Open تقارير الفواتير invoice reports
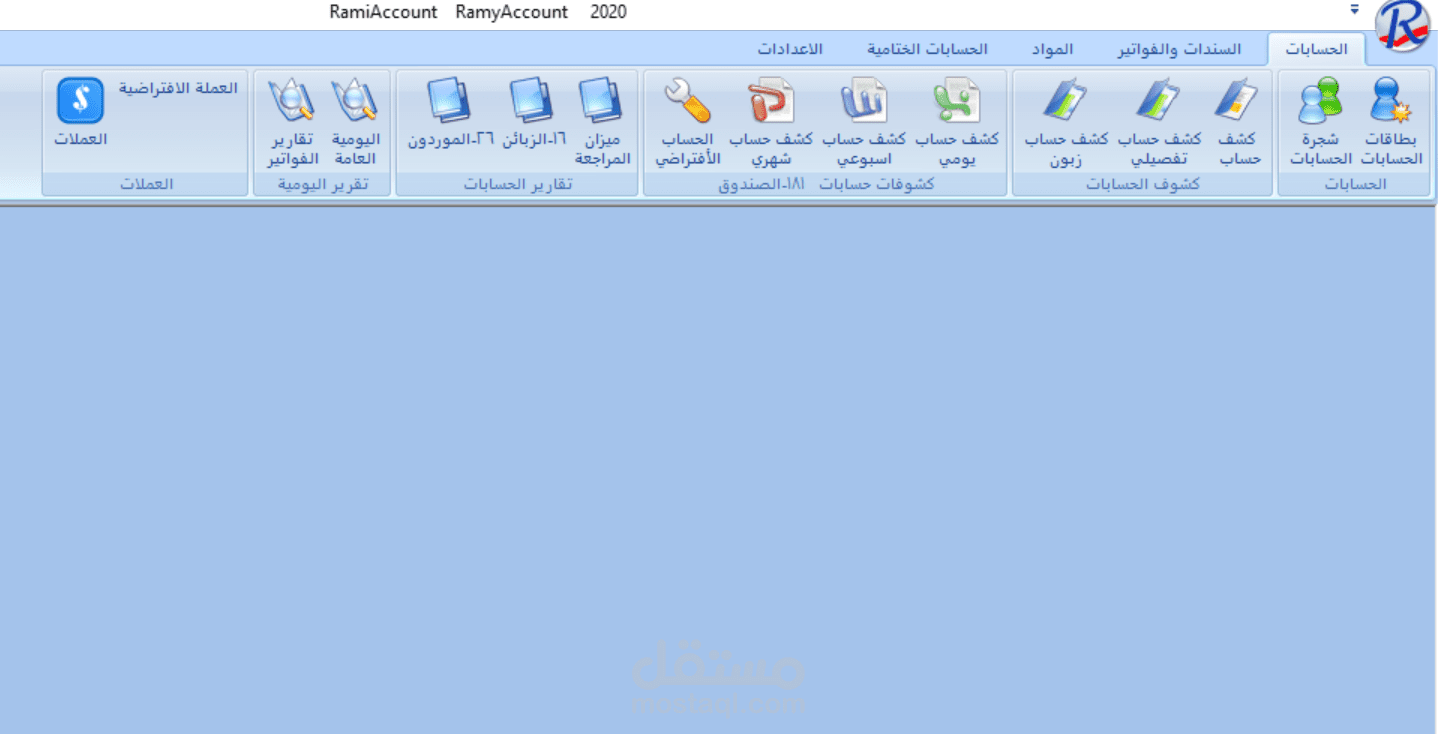This screenshot has width=1438, height=734. (x=291, y=122)
